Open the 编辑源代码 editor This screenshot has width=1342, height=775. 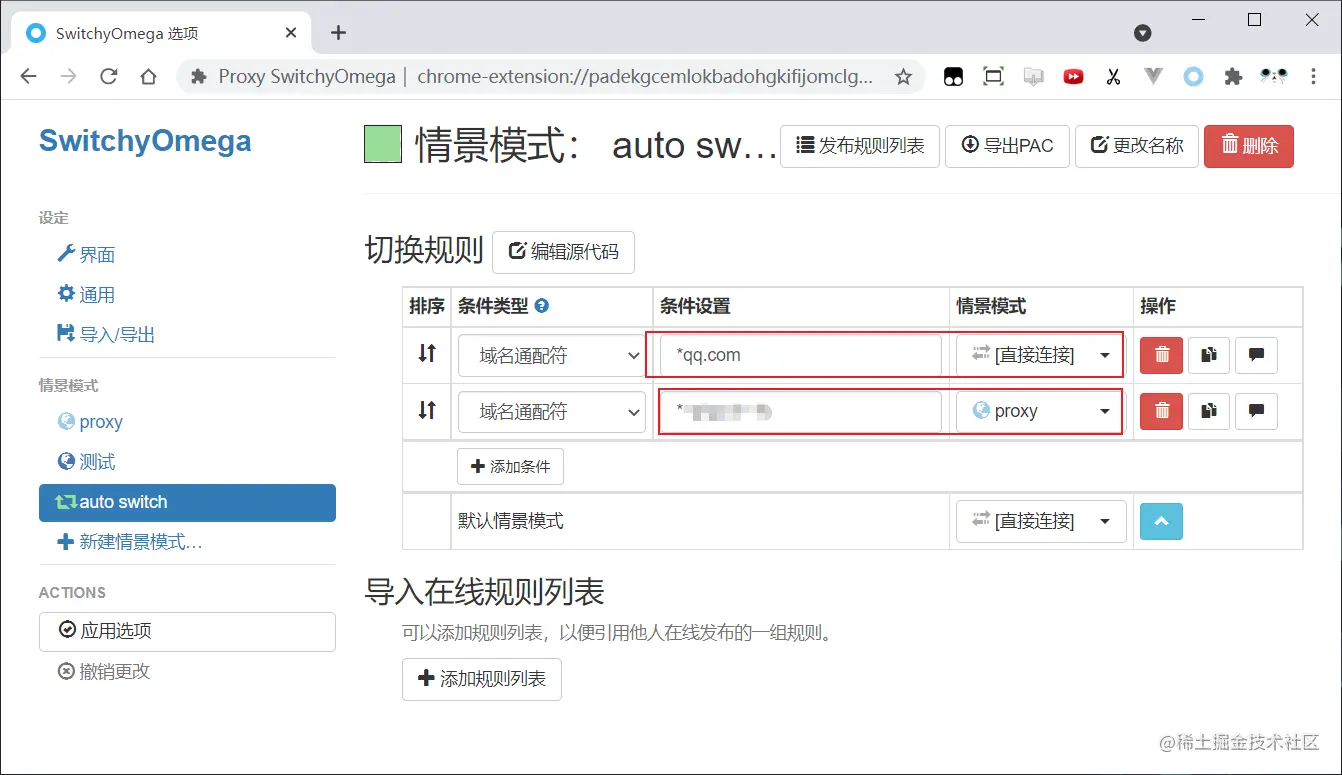click(563, 252)
